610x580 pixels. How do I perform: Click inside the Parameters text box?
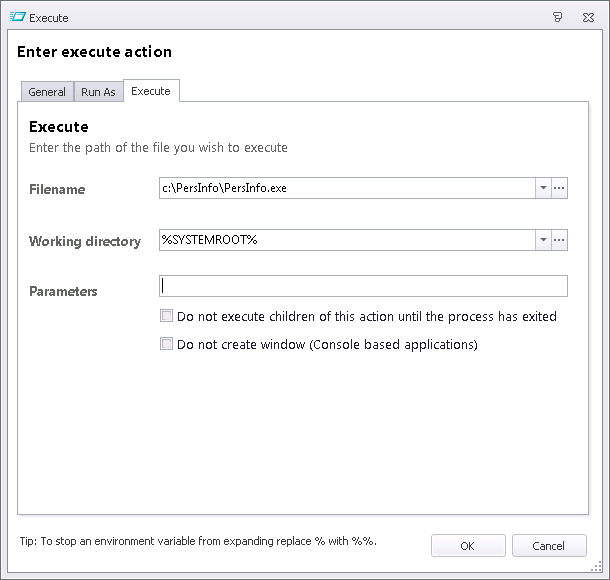click(x=363, y=286)
